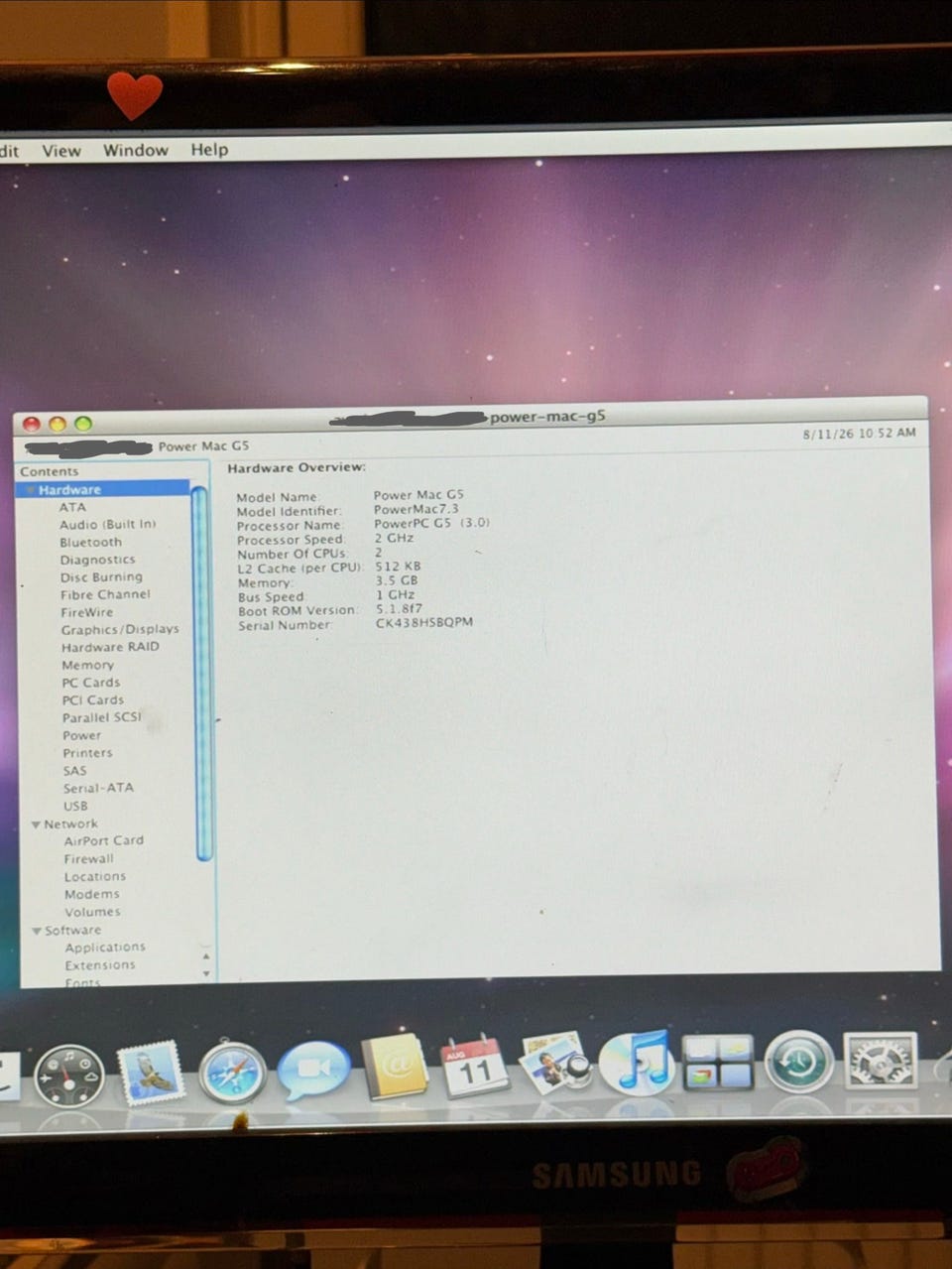Select Diagnostics in the sidebar
952x1269 pixels.
(x=97, y=560)
